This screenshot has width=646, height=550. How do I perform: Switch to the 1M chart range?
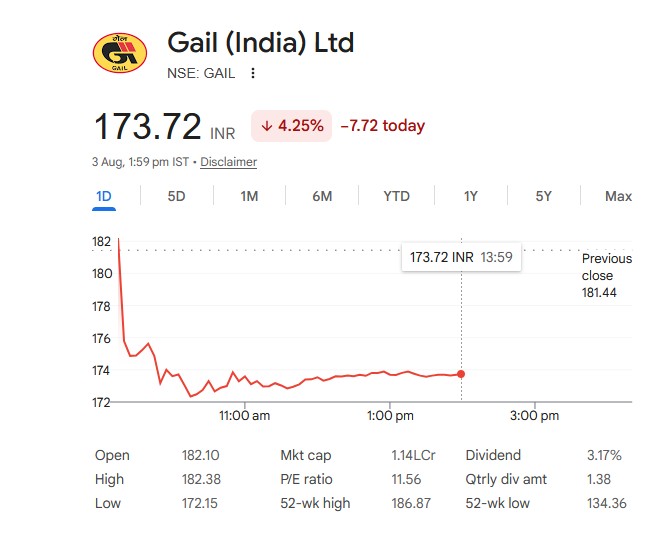[249, 197]
